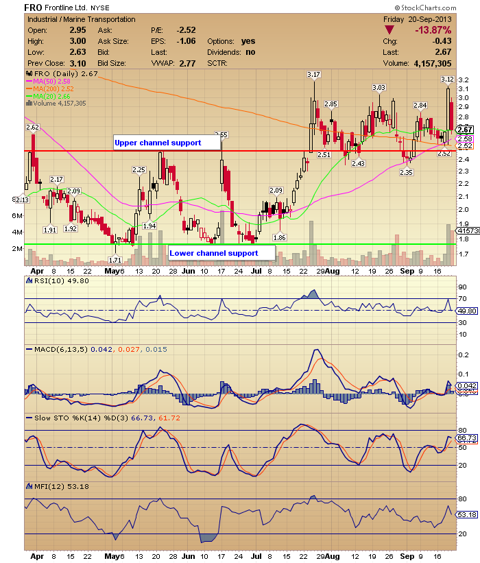
Task: Click the Upper channel support annotation
Action: 167,143
